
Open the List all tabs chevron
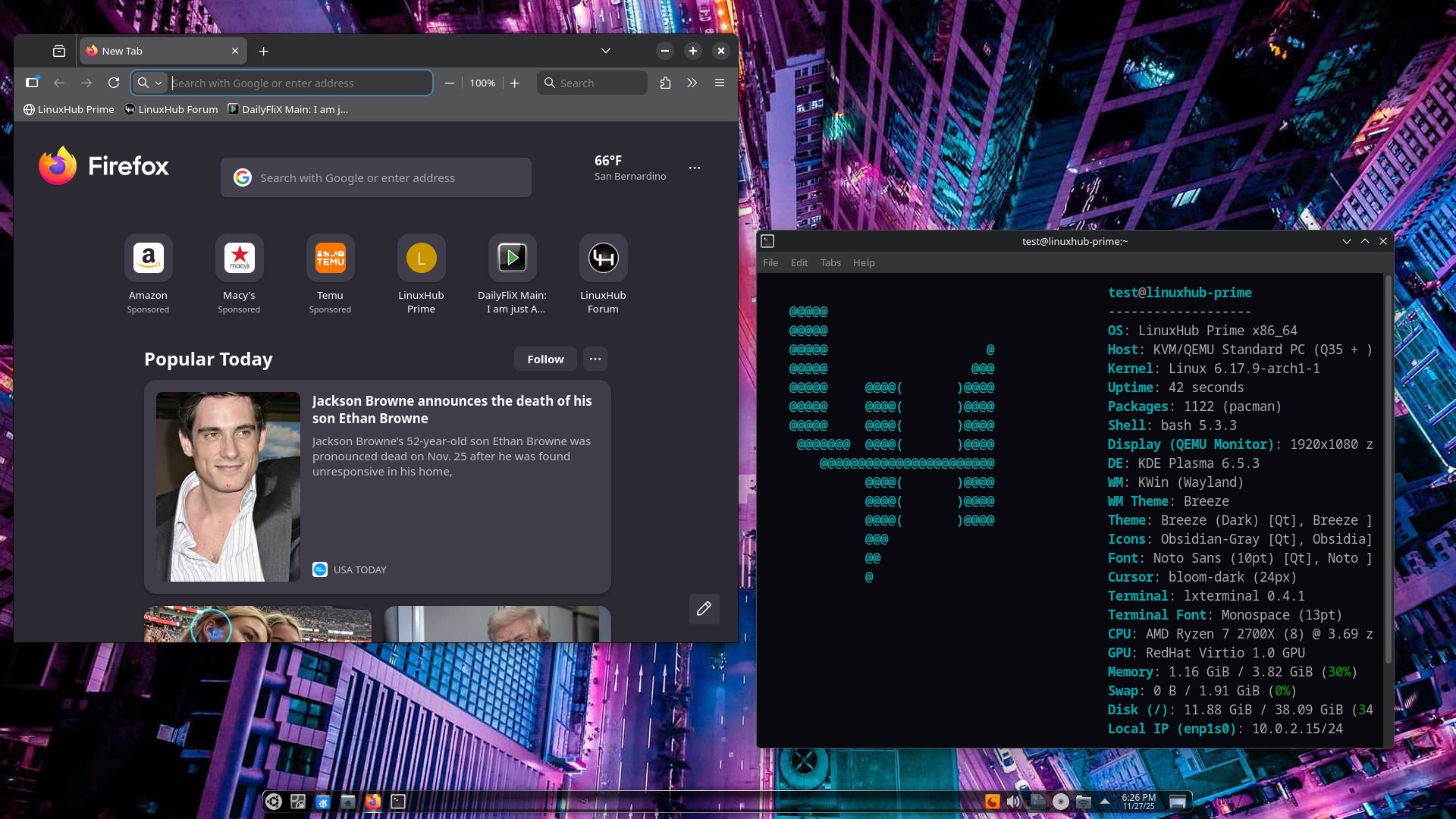605,51
